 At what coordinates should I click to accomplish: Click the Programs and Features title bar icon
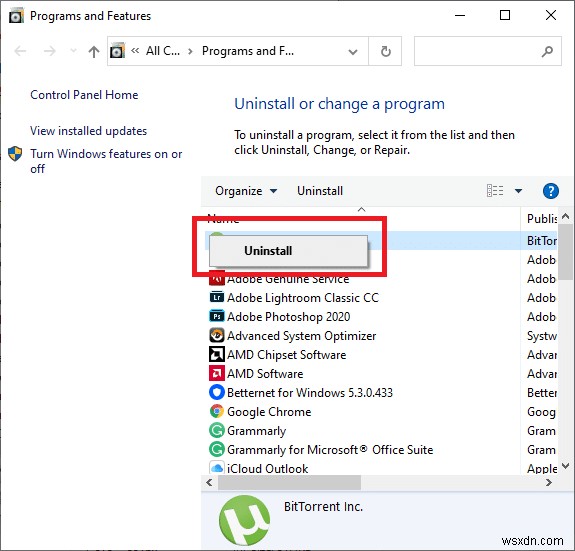pos(16,16)
